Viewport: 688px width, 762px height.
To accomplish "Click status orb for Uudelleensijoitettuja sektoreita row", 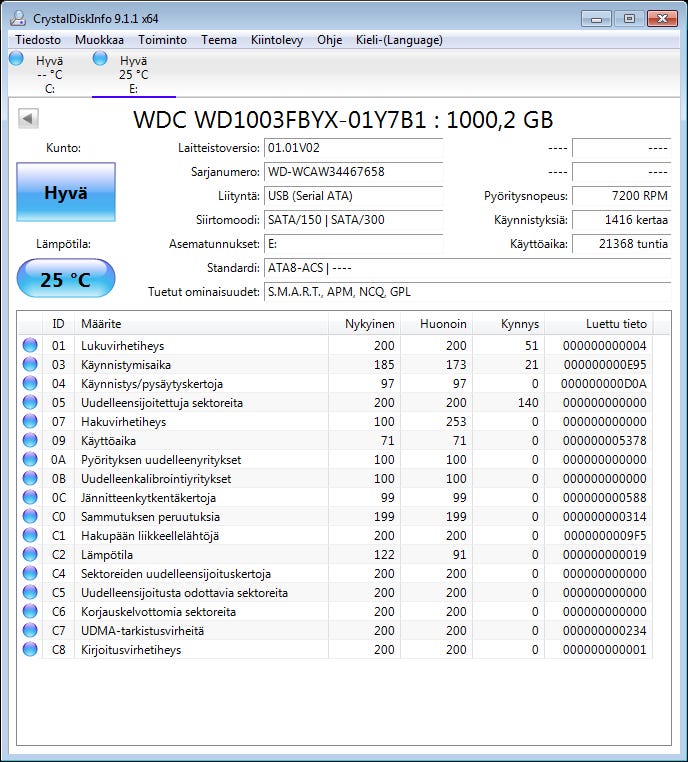I will tap(30, 402).
